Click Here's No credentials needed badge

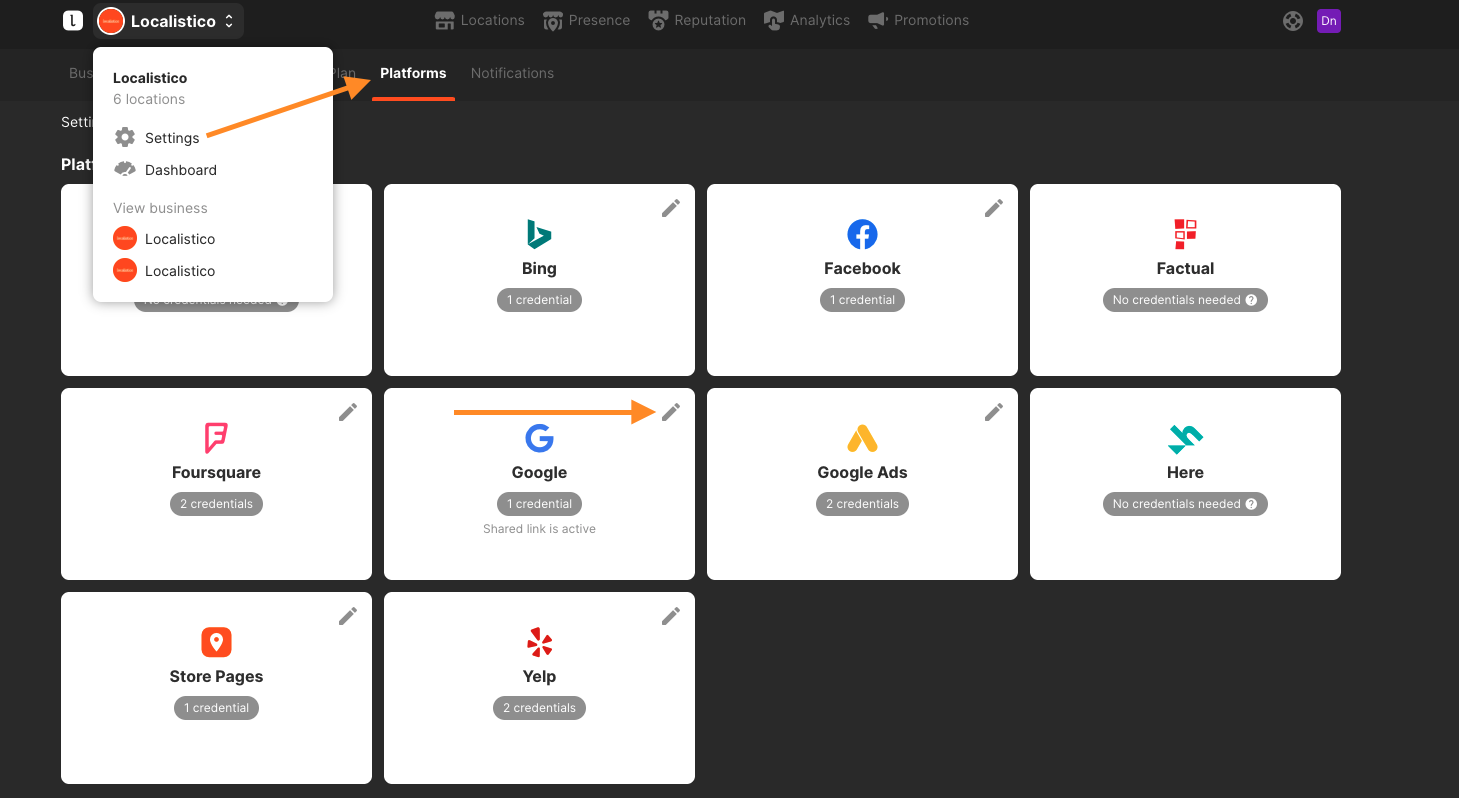tap(1185, 504)
